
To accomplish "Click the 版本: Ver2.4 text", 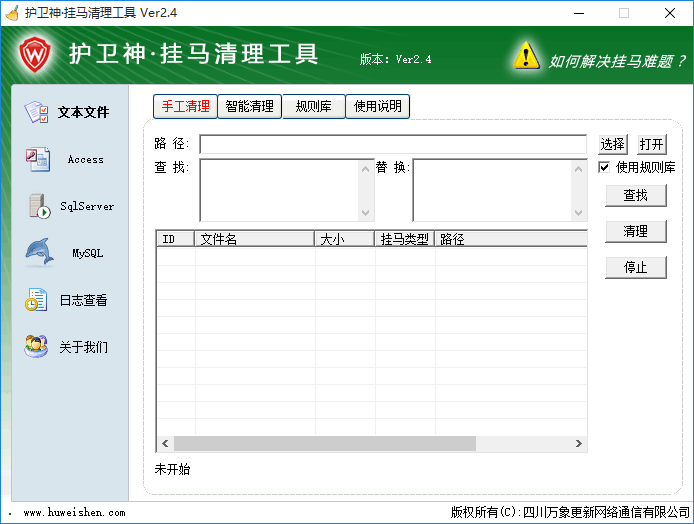I will (396, 59).
